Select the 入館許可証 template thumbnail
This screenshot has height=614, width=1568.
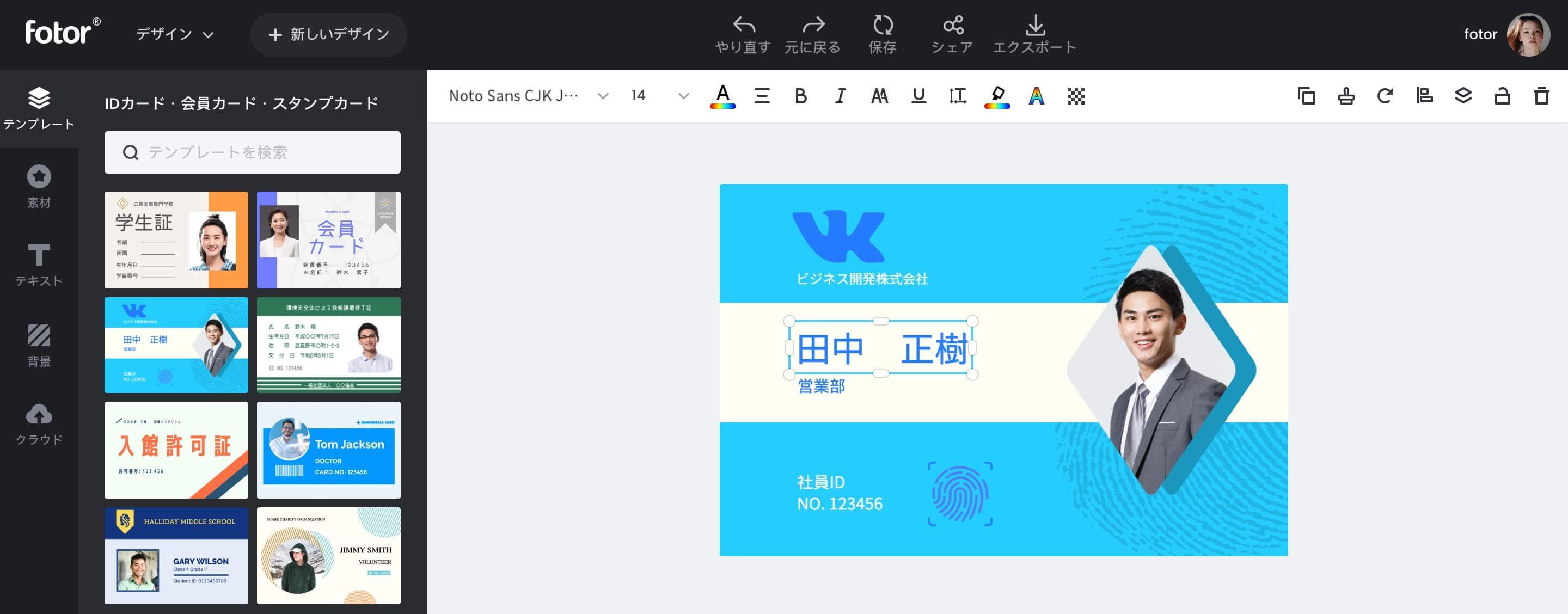point(176,450)
